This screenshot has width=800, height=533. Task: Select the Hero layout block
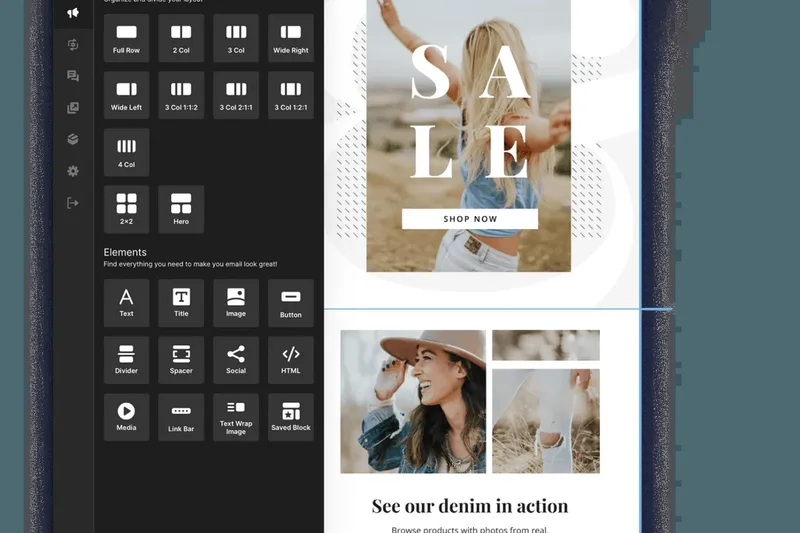point(181,210)
